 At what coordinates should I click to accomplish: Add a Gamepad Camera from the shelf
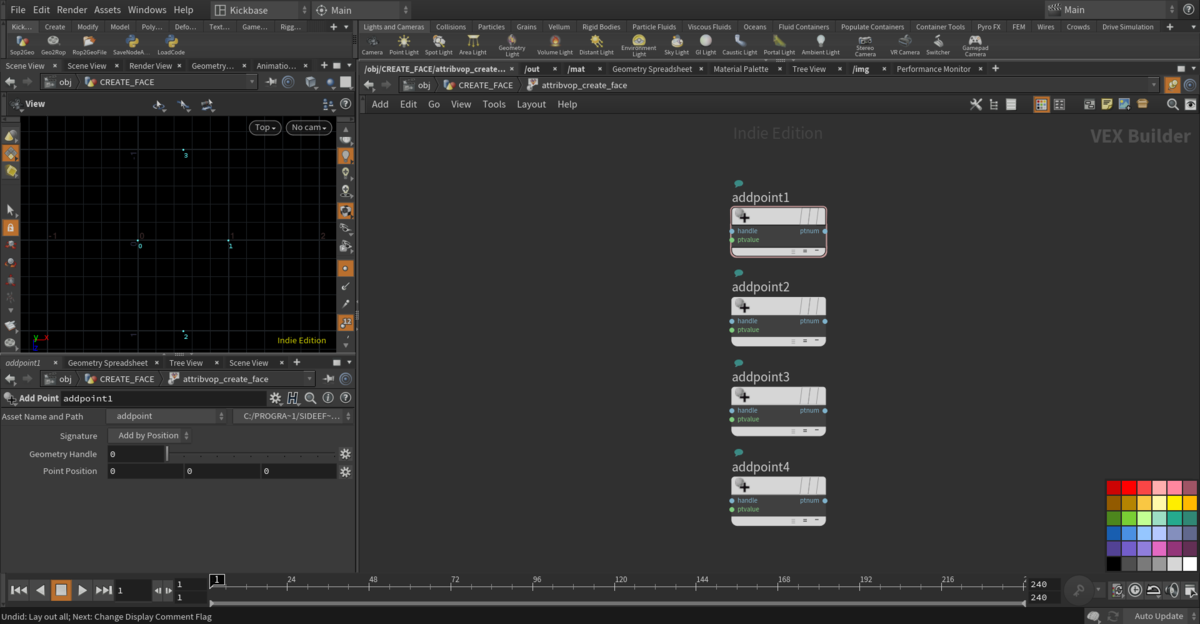click(975, 46)
